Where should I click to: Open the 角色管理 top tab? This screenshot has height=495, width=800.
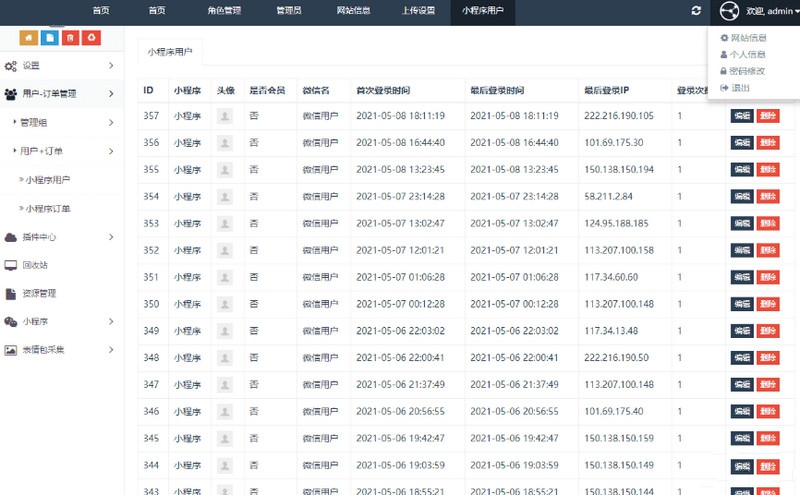tap(224, 10)
